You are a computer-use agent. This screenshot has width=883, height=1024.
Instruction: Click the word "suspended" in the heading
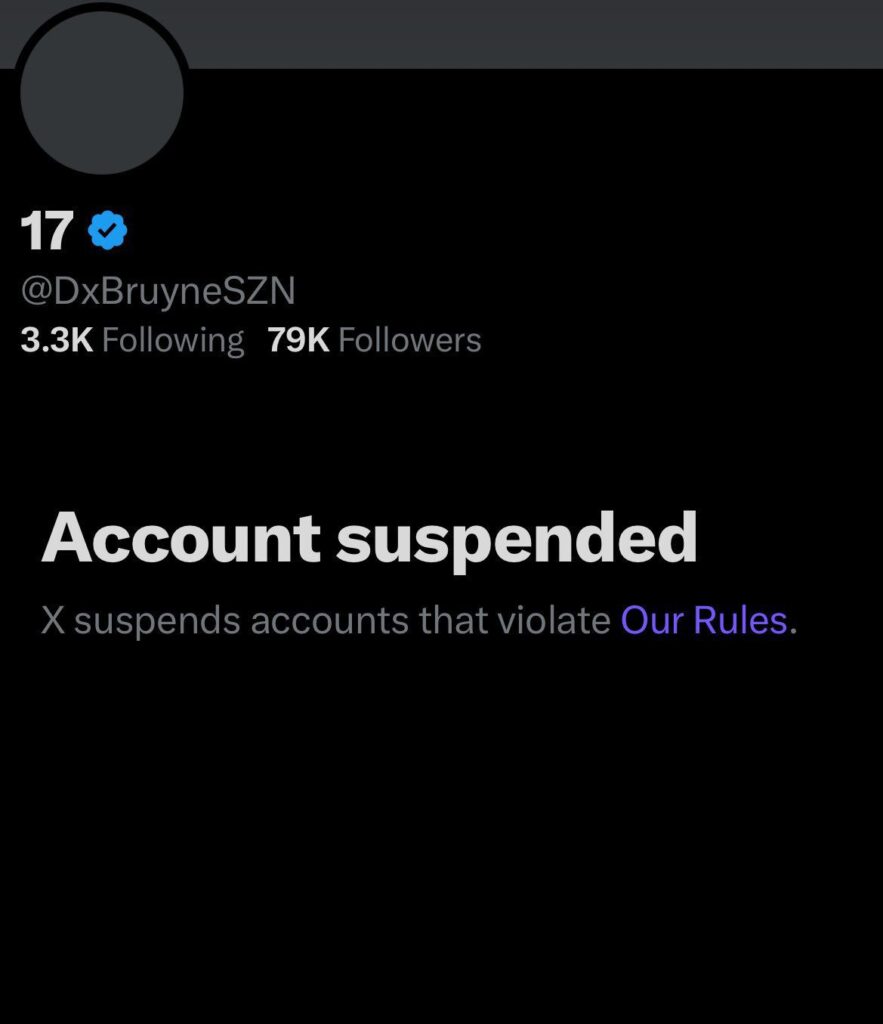[516, 537]
